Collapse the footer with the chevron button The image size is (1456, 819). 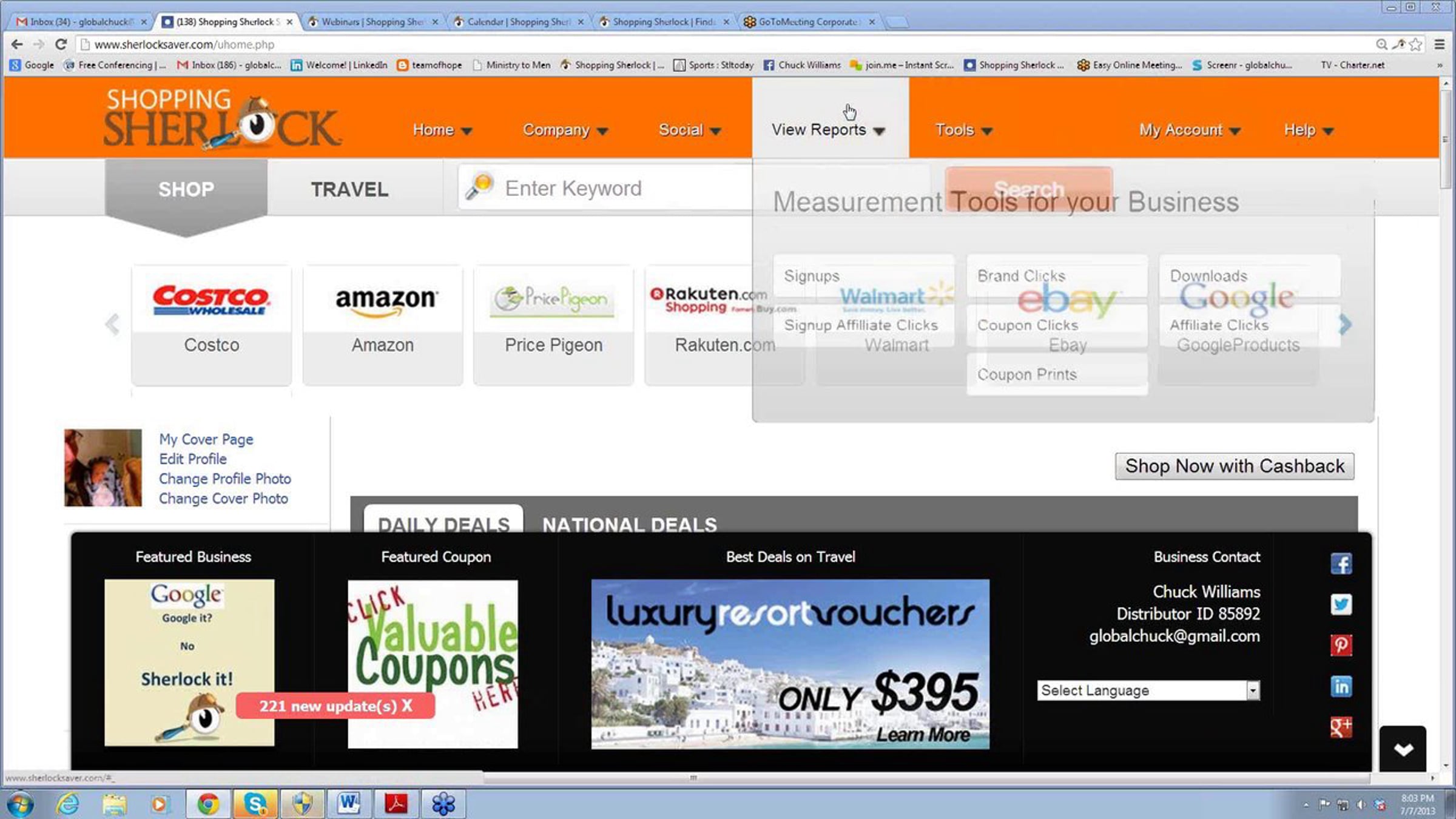[1403, 749]
